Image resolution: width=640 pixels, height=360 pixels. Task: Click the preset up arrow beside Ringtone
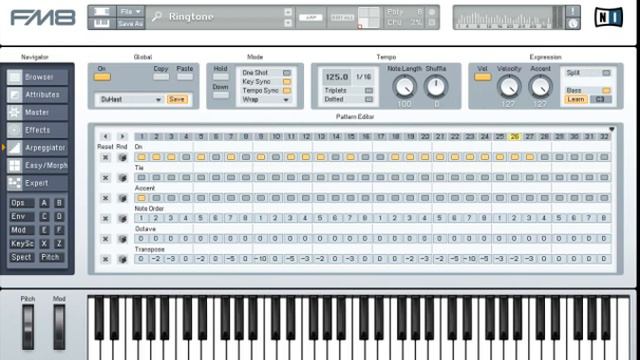(x=288, y=12)
